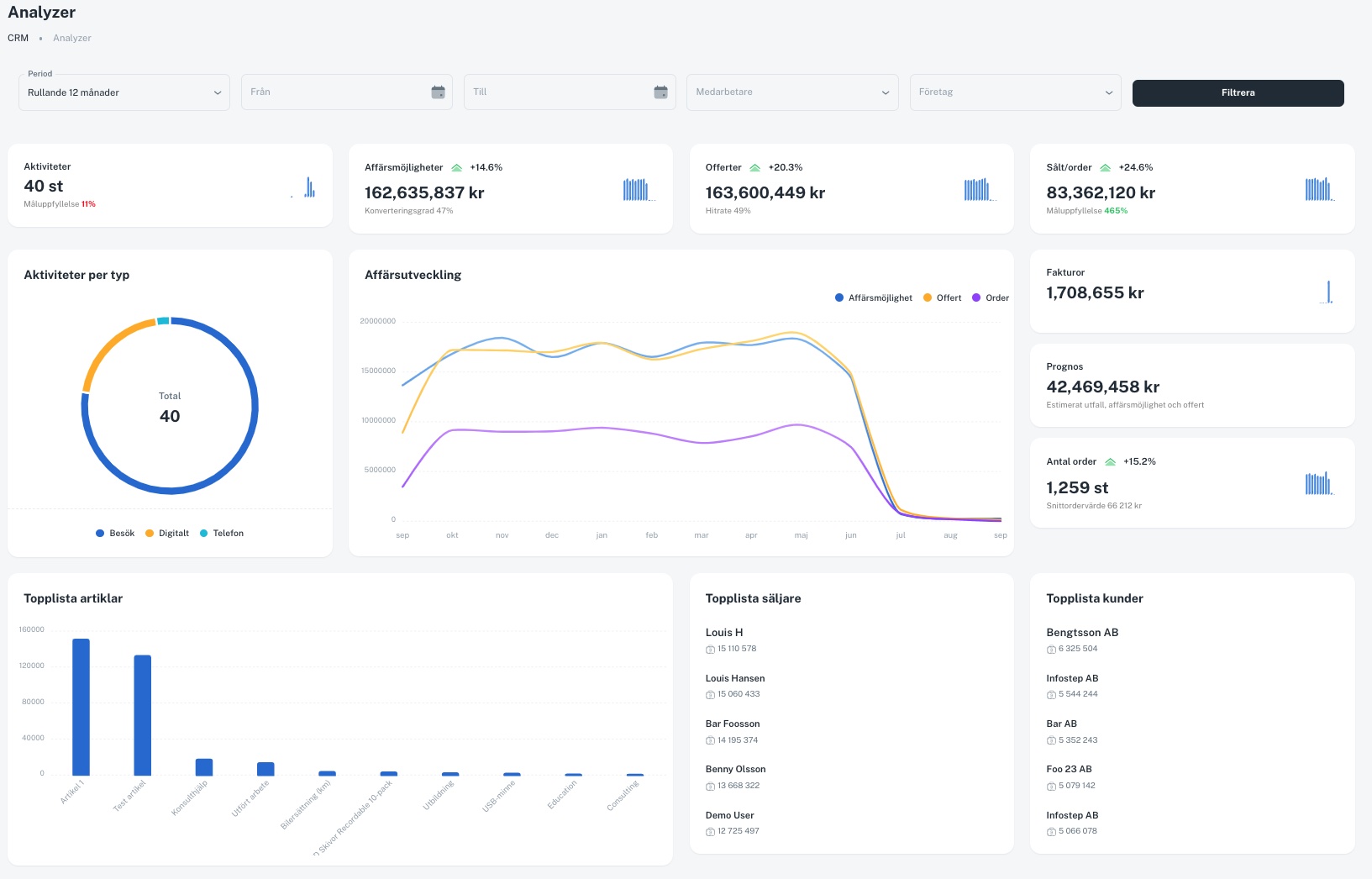Click the Utfört arbete bar in chart
The height and width of the screenshot is (879, 1372).
265,769
